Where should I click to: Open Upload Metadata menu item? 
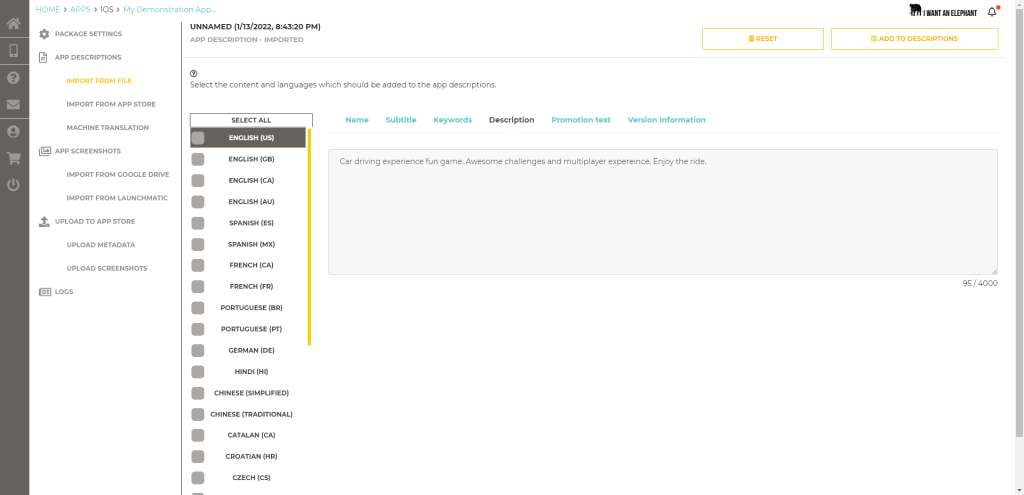(x=101, y=245)
